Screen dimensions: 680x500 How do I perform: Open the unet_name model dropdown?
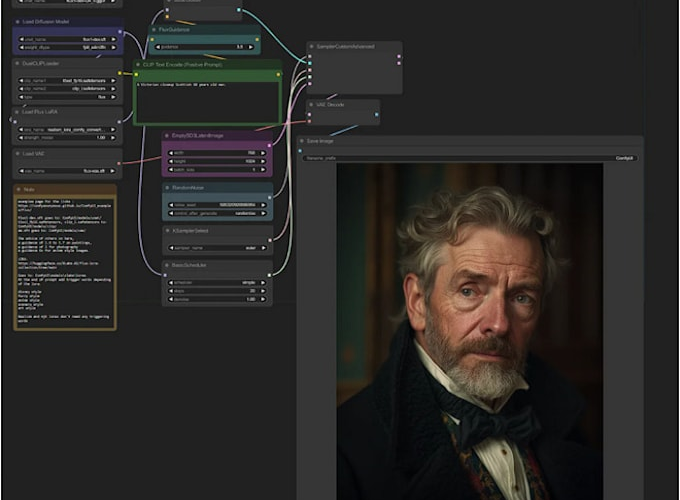(x=68, y=39)
